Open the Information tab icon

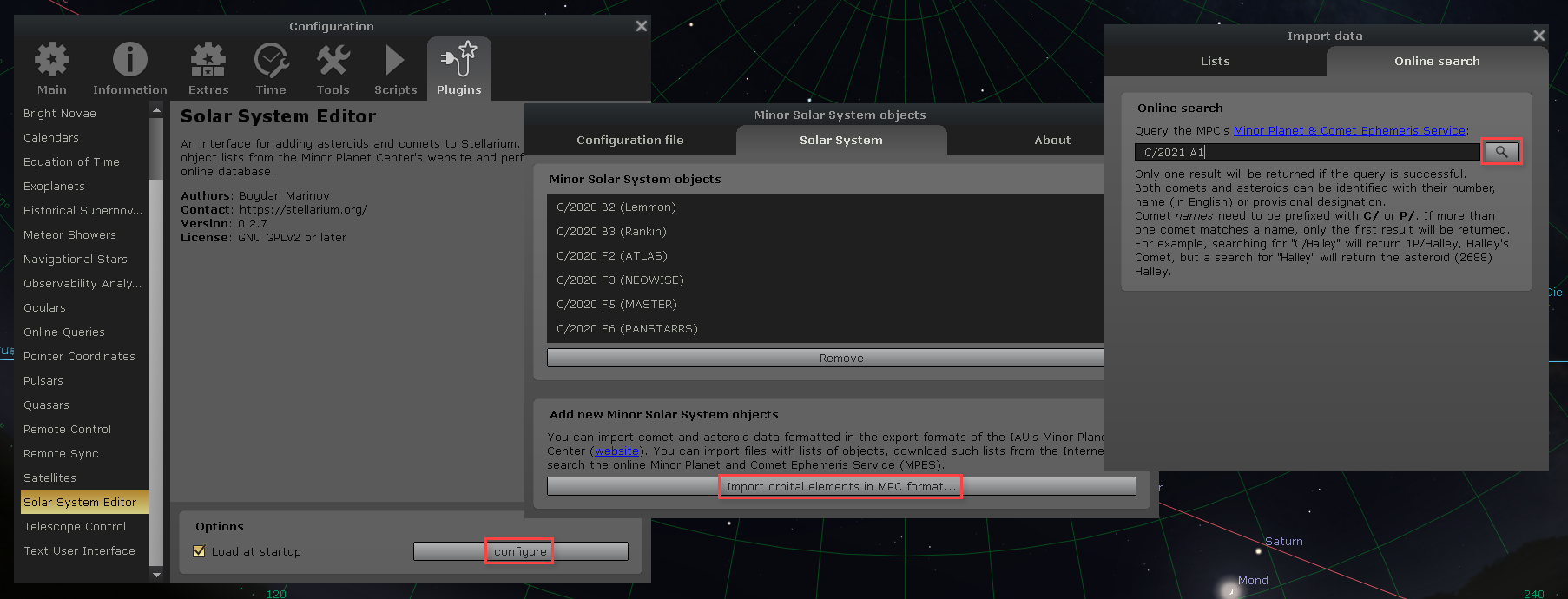pos(130,69)
